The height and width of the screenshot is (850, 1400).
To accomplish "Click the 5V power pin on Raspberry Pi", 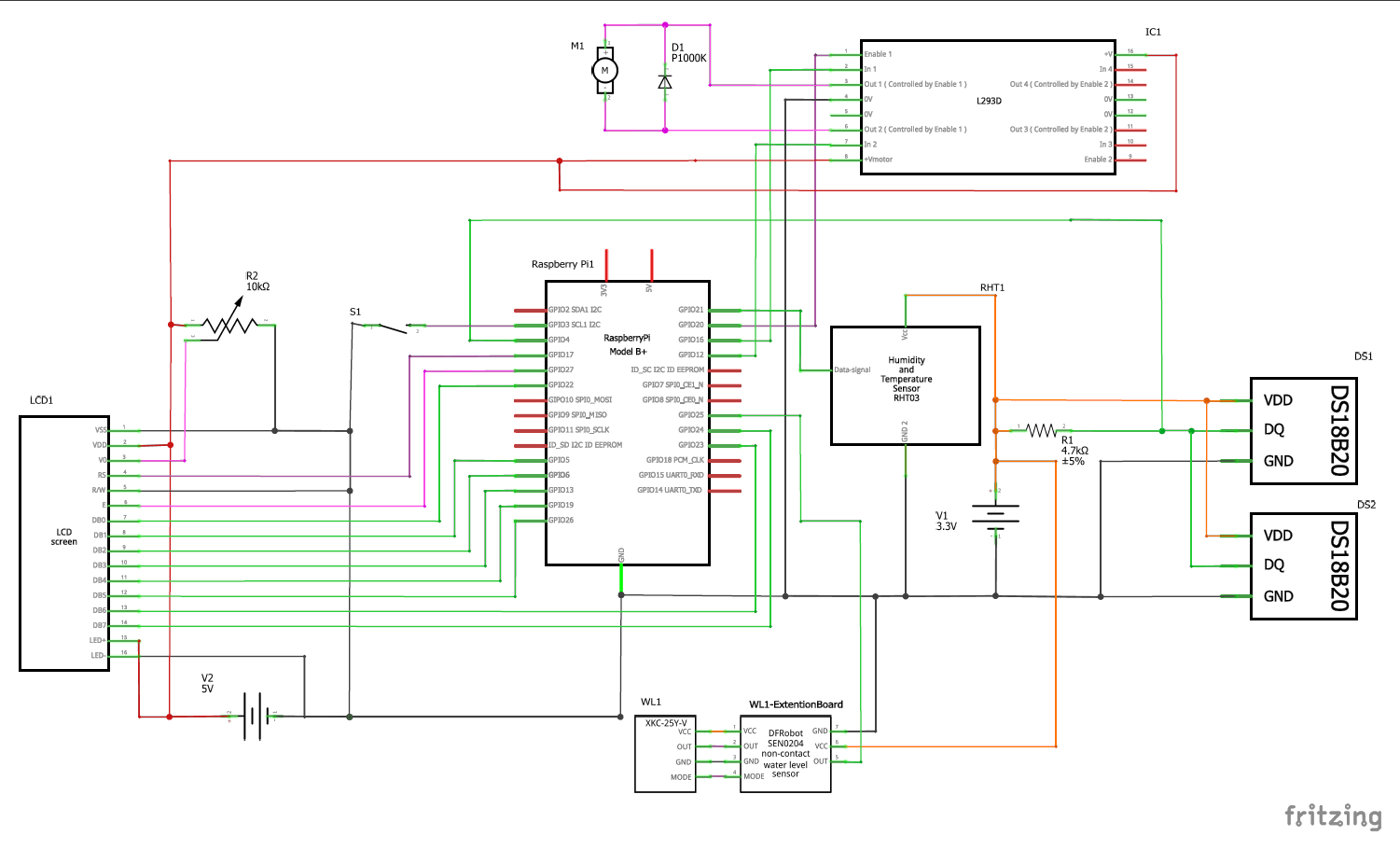I will point(651,267).
